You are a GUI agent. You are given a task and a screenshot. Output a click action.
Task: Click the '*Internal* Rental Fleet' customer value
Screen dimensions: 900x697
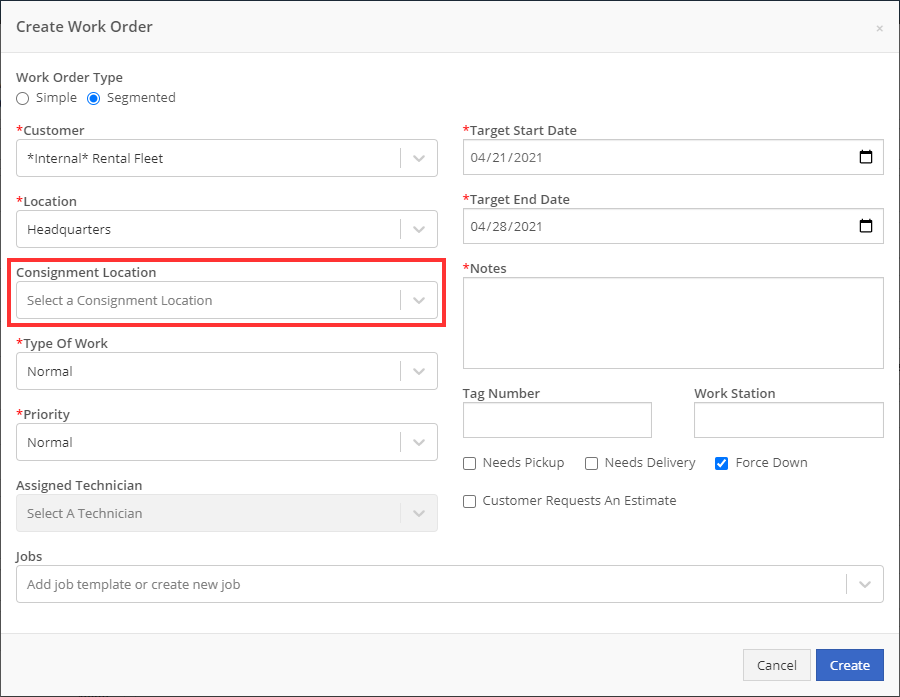(95, 158)
